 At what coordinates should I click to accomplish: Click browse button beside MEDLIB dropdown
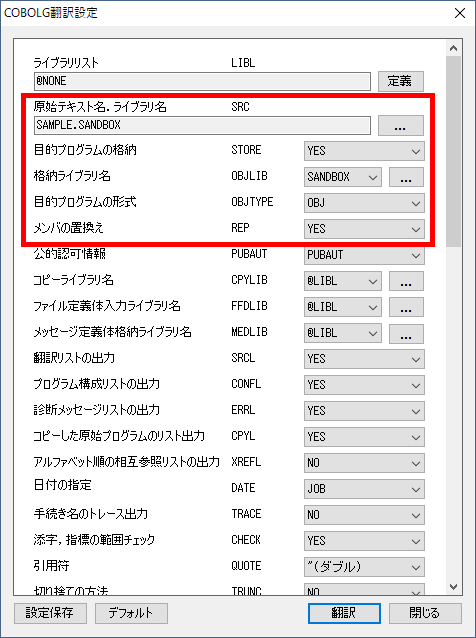click(406, 333)
